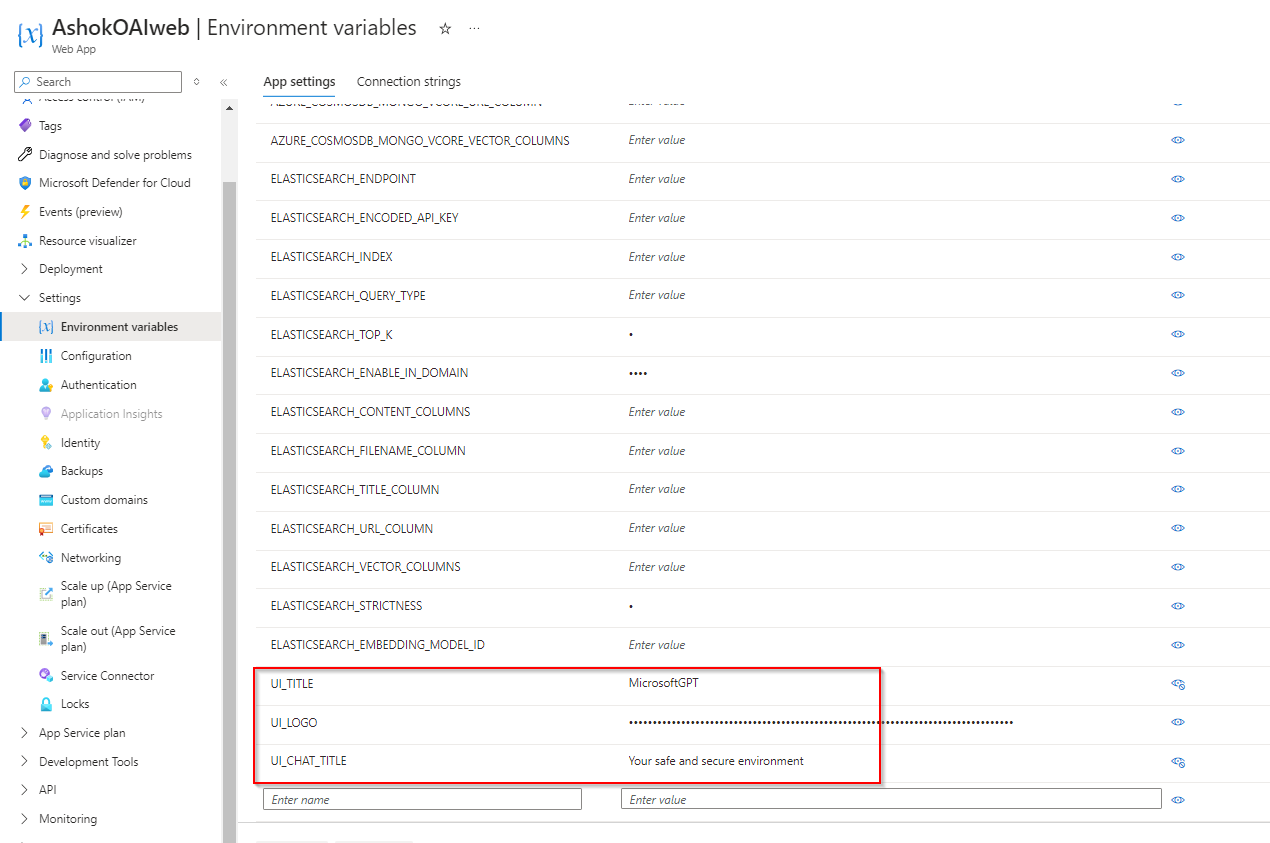The image size is (1270, 843).
Task: Open Custom domains
Action: [x=104, y=500]
